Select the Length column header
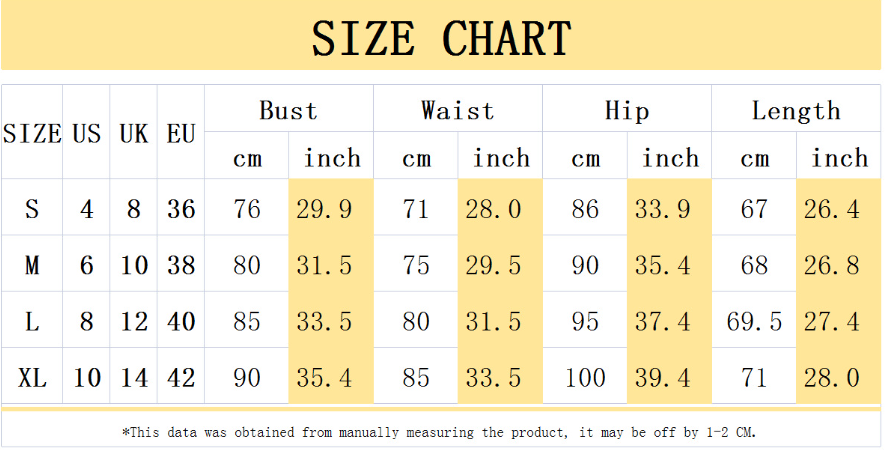 coord(796,109)
